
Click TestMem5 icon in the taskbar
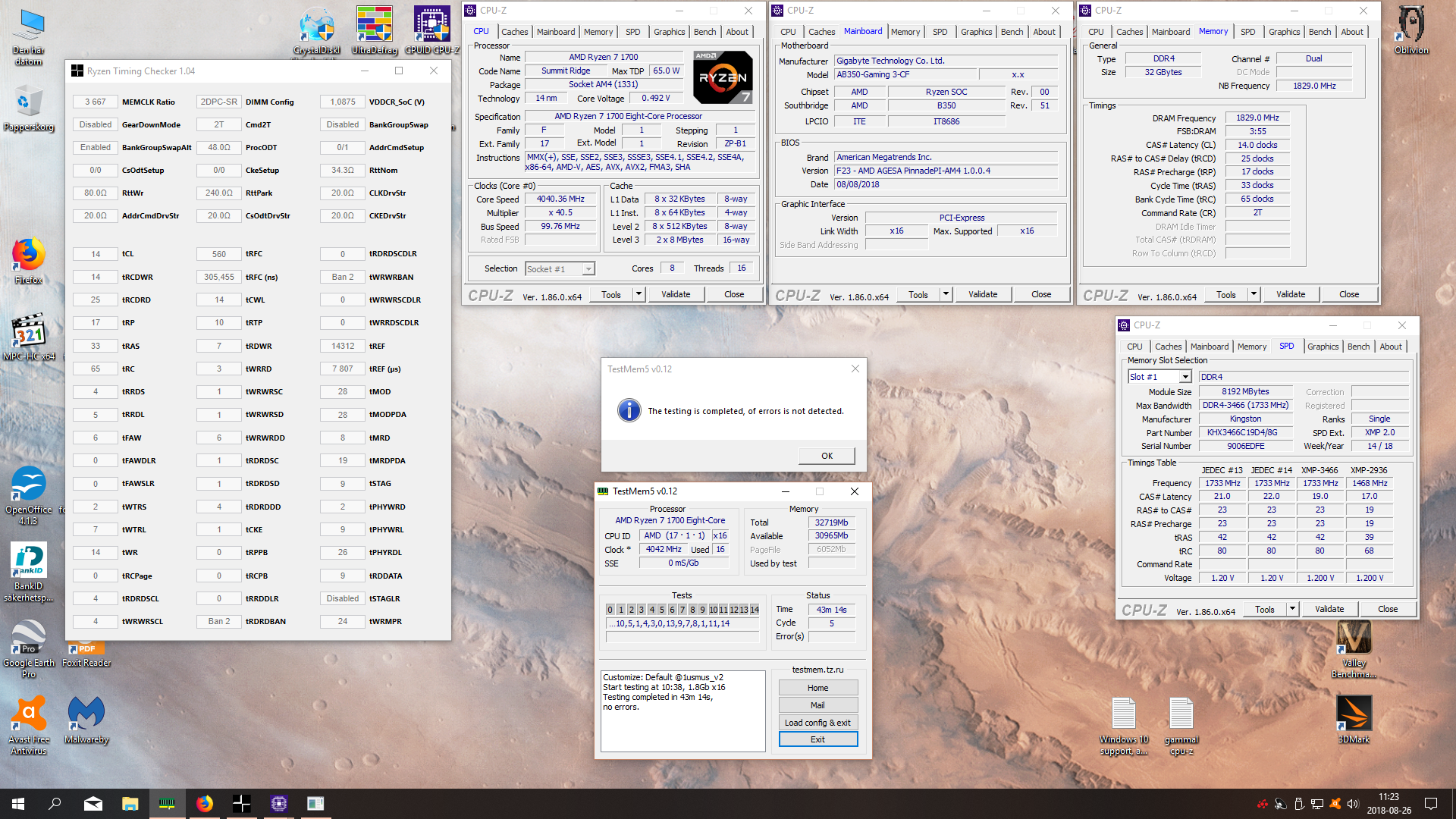click(167, 804)
